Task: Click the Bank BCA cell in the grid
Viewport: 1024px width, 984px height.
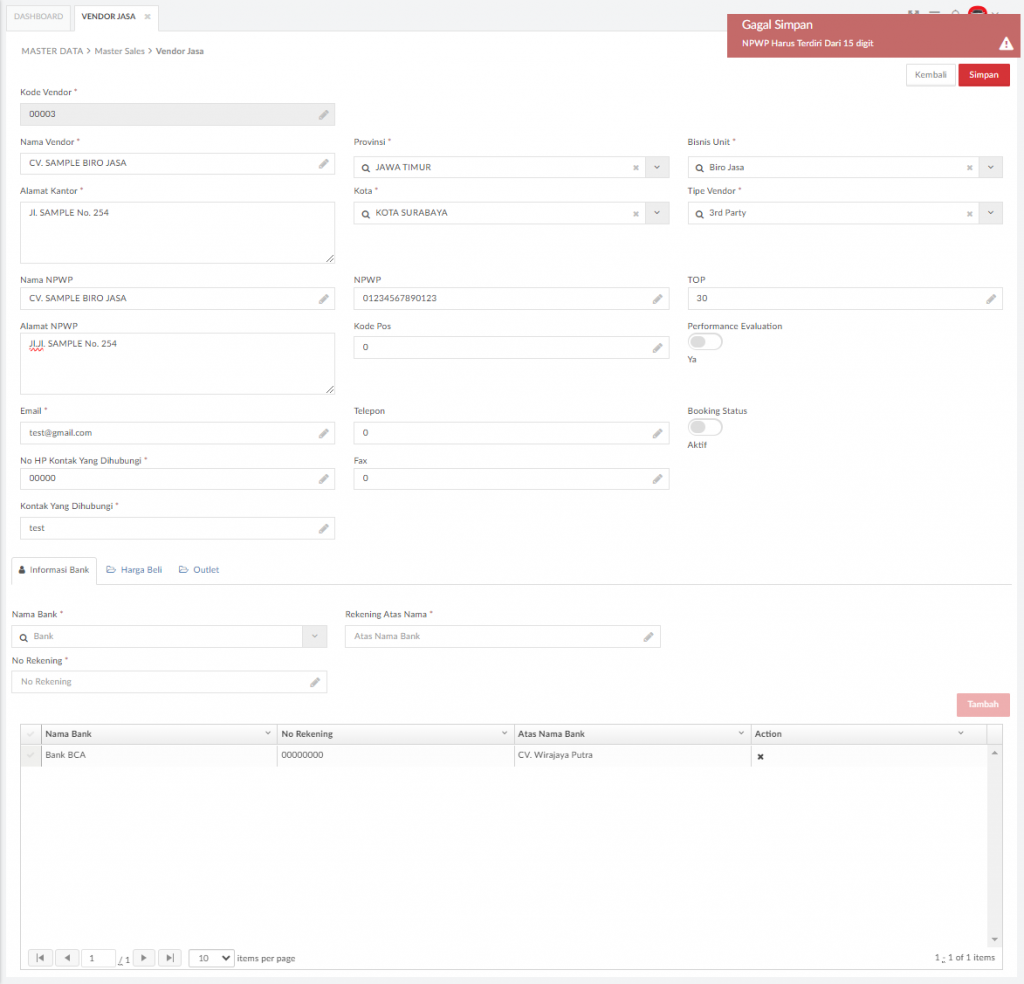Action: click(159, 755)
